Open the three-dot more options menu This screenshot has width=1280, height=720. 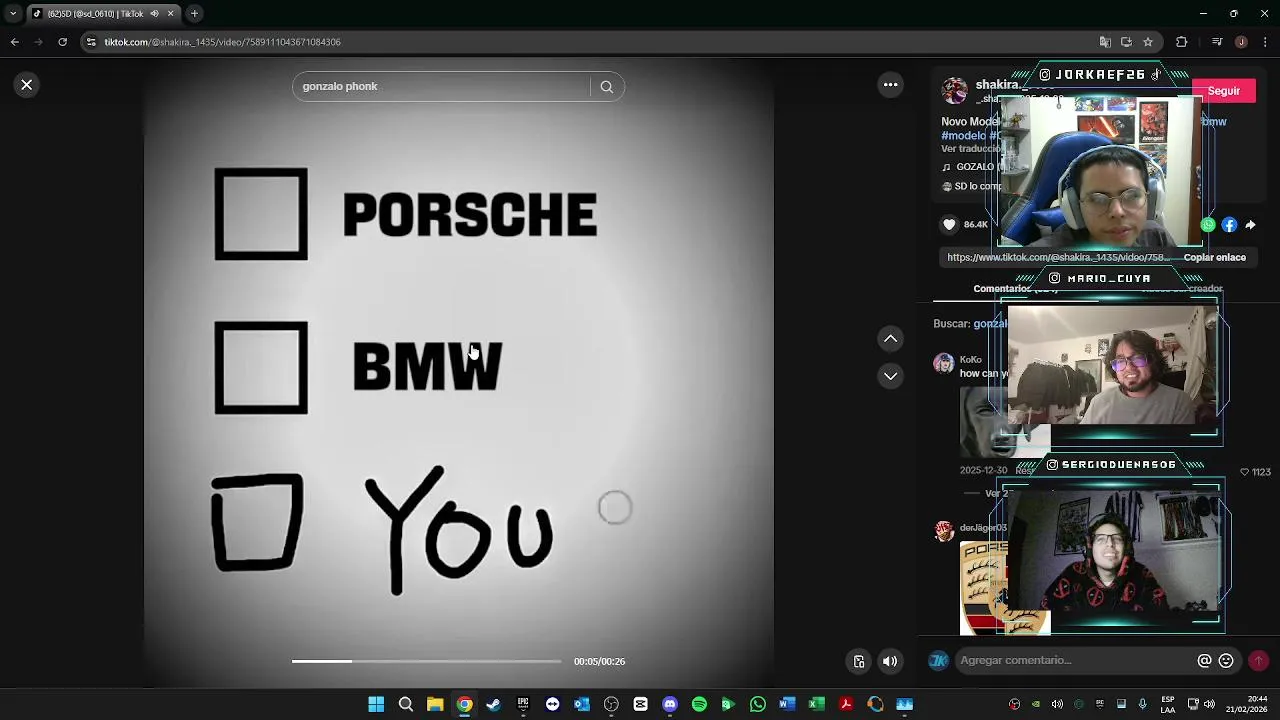point(890,85)
